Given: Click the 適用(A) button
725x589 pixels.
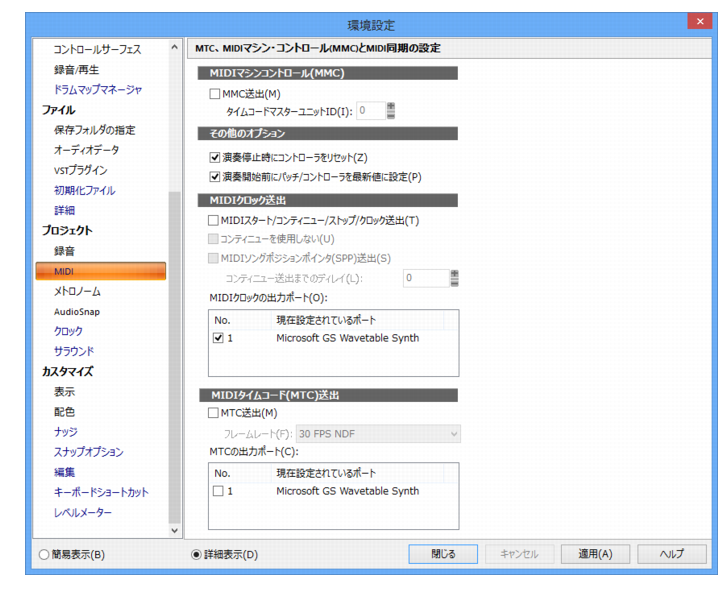Looking at the screenshot, I should point(595,554).
